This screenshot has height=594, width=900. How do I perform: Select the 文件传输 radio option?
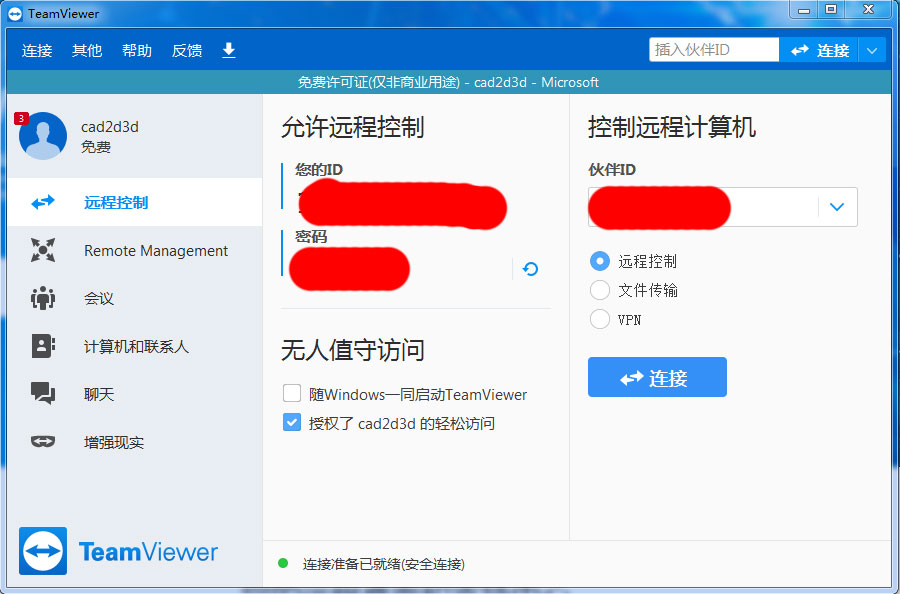click(600, 290)
